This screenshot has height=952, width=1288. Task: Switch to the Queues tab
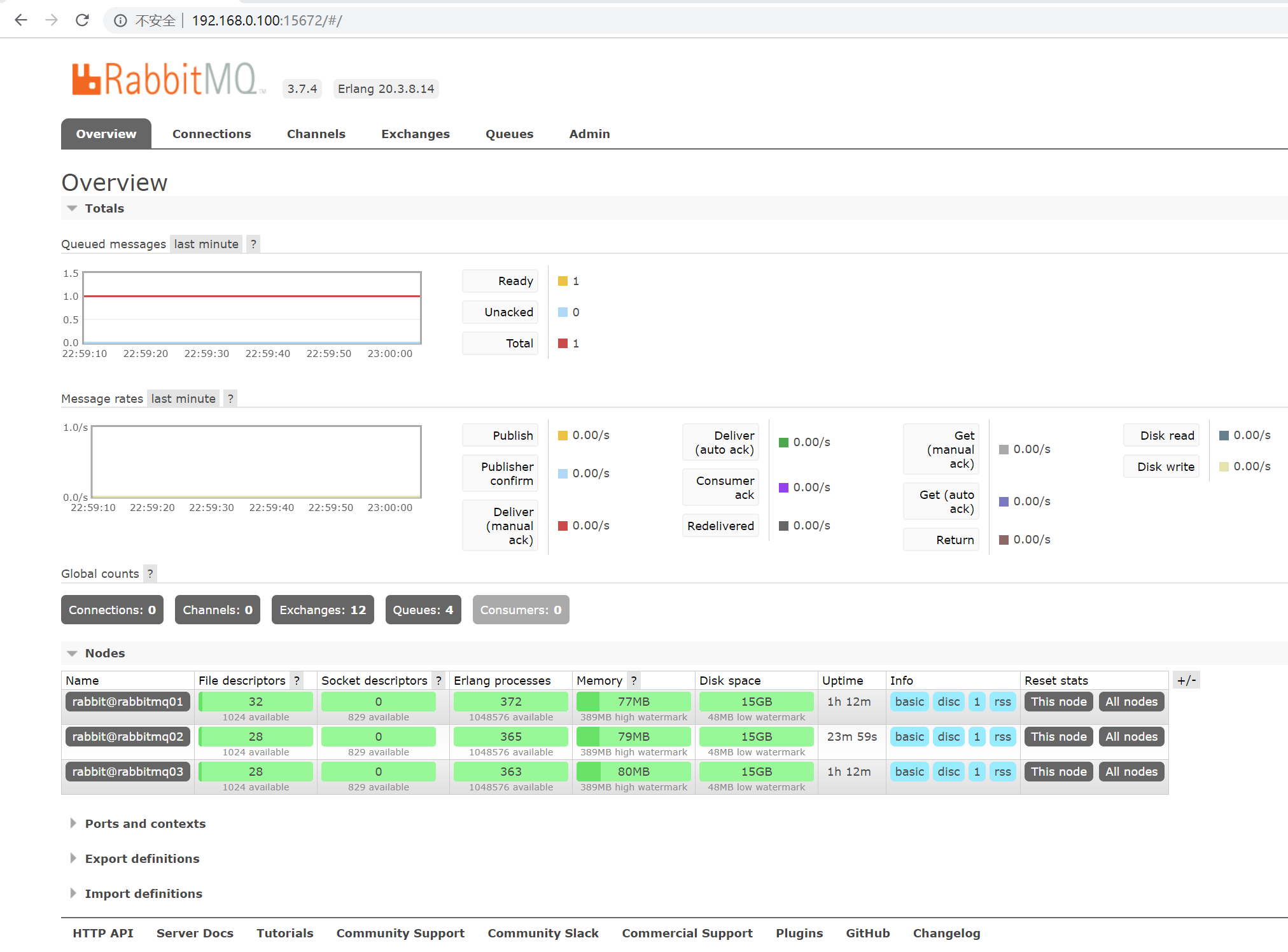coord(509,134)
